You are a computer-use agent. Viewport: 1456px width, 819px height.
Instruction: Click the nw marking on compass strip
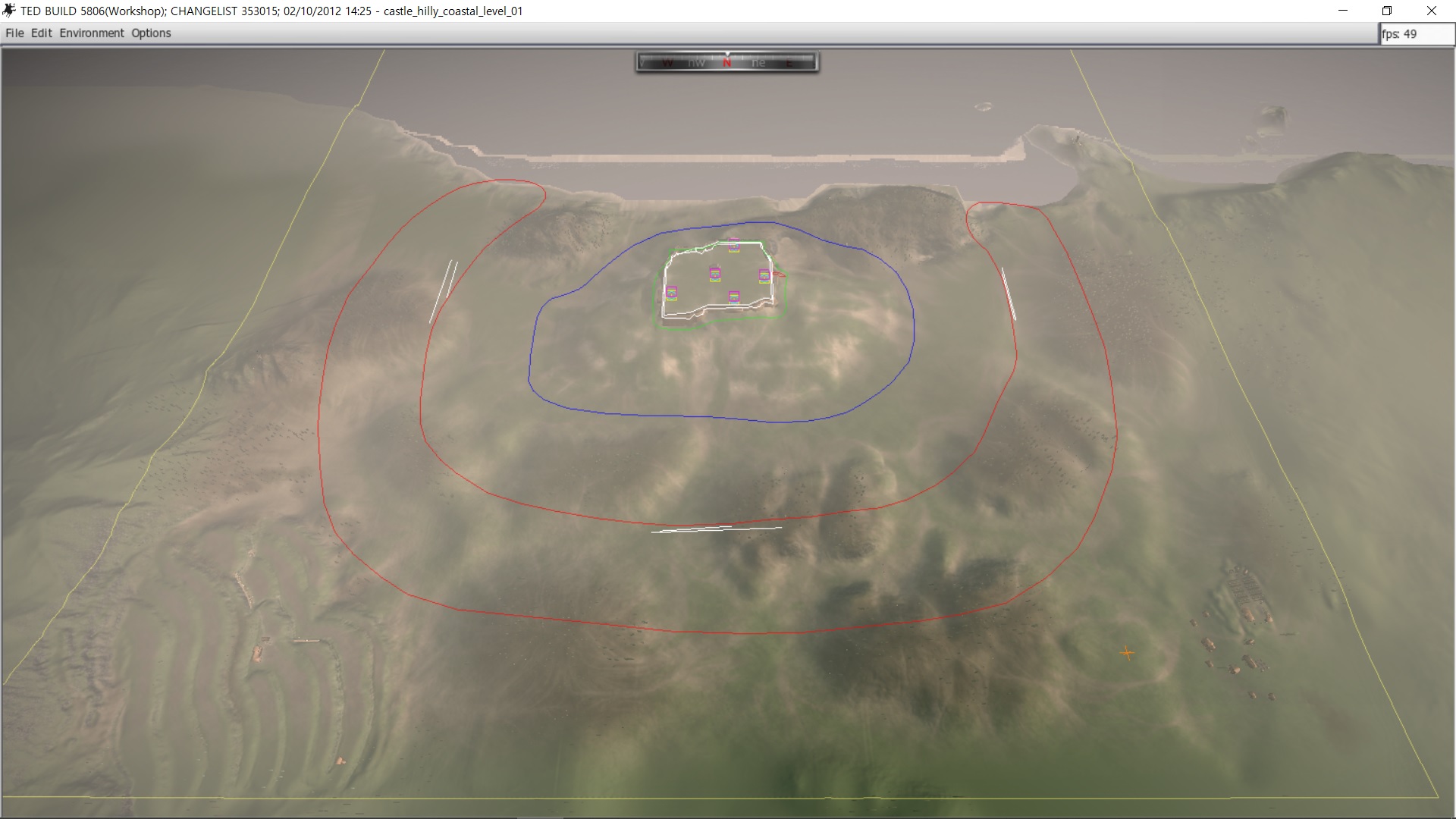point(696,63)
